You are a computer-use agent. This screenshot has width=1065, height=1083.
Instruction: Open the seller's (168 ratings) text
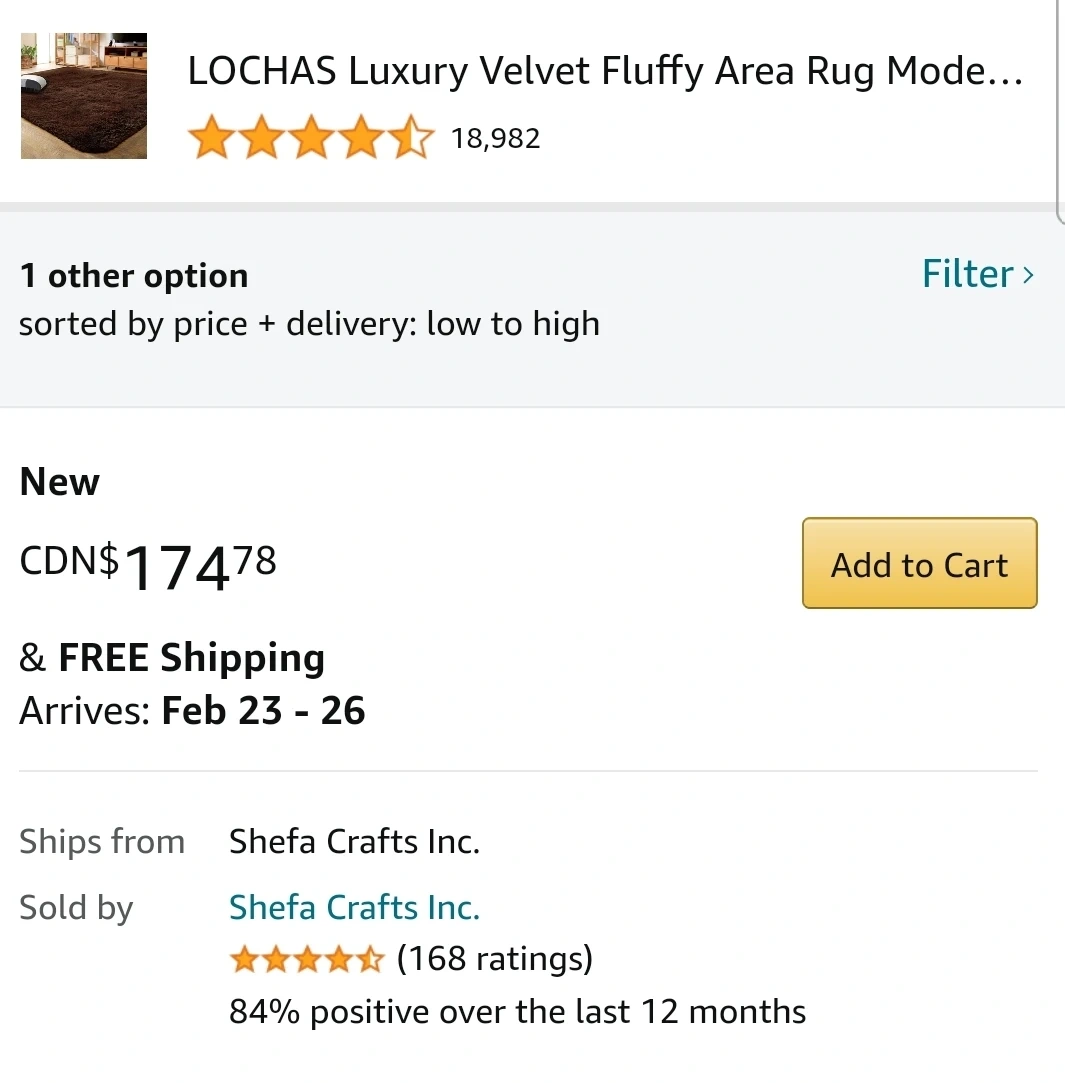495,959
